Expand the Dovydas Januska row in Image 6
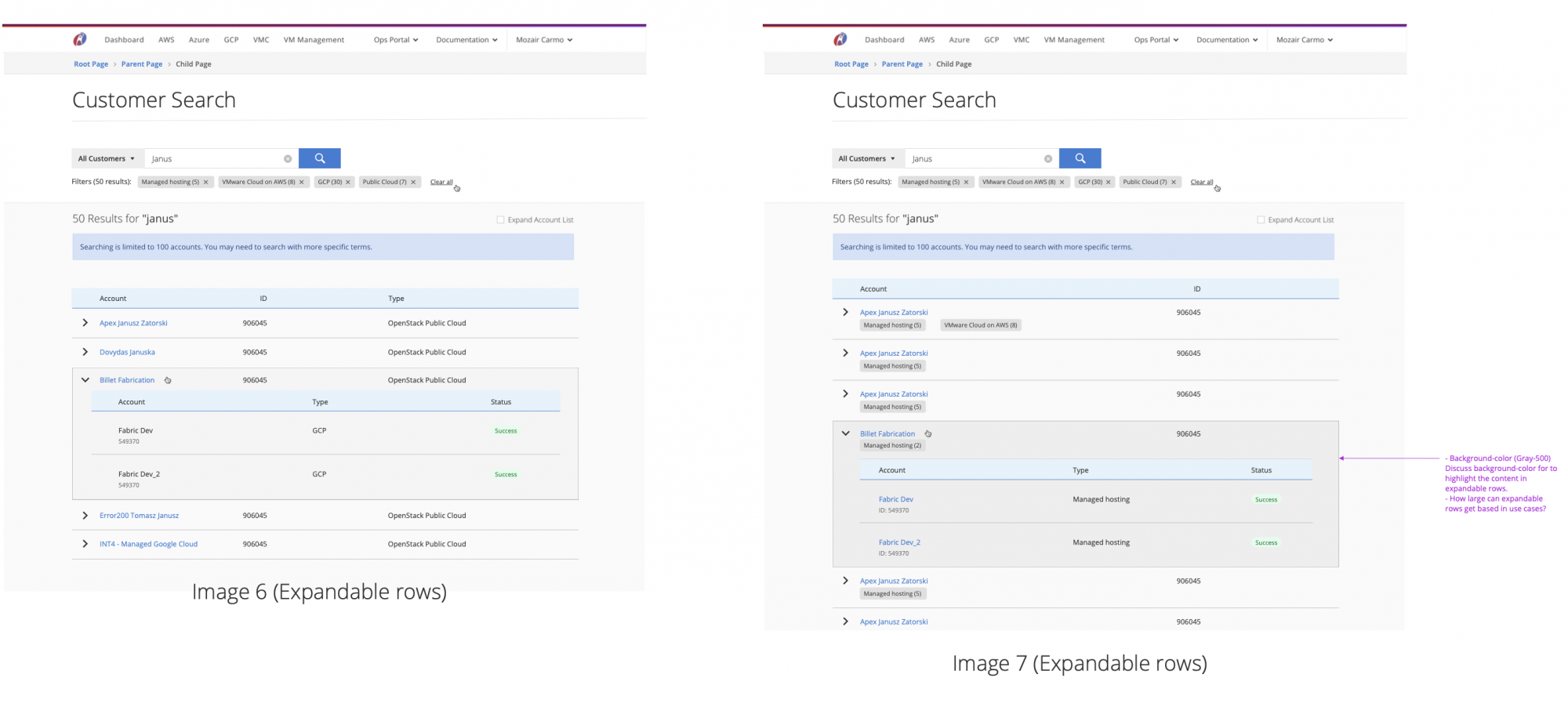The height and width of the screenshot is (725, 1568). [x=85, y=352]
